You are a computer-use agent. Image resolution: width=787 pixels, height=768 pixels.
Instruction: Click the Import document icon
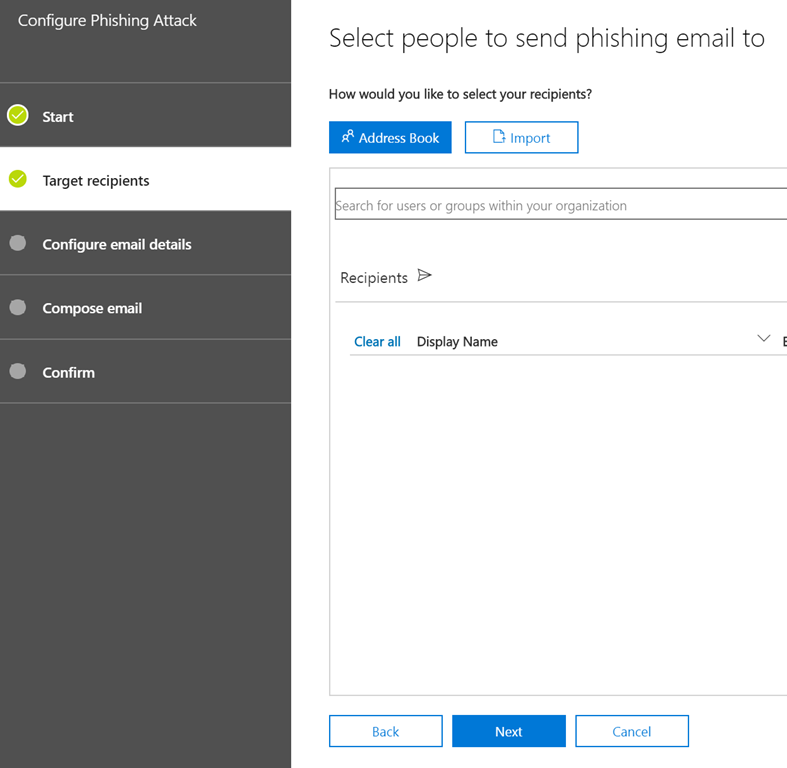[499, 137]
